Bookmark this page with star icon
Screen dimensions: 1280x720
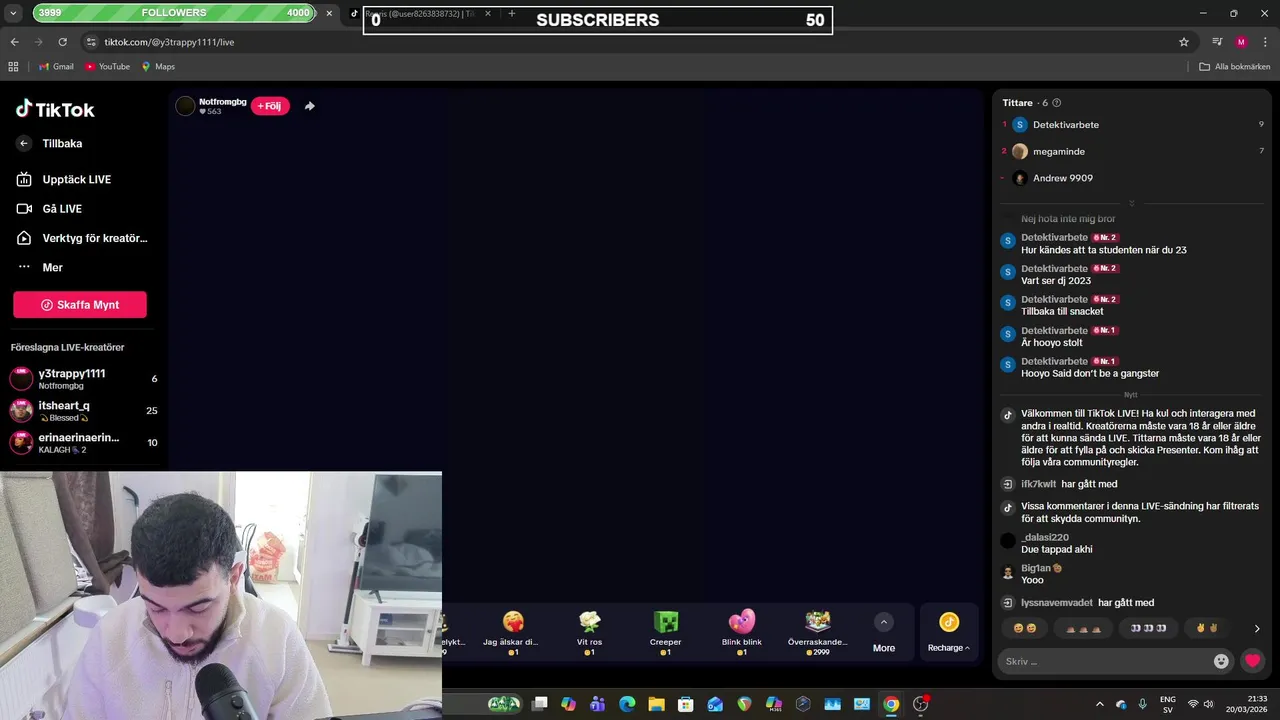point(1184,42)
